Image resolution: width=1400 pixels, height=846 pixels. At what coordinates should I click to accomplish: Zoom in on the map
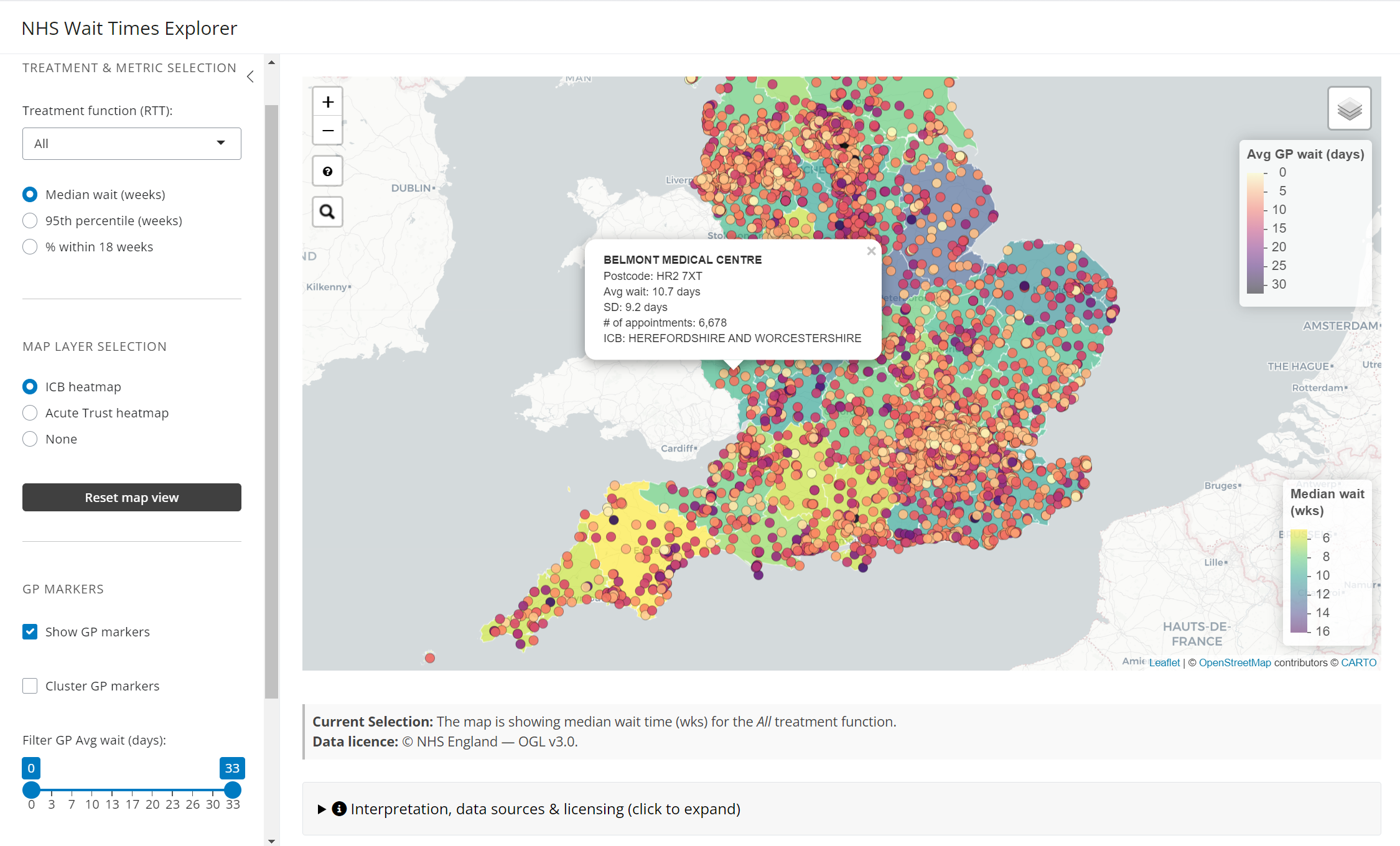[328, 102]
